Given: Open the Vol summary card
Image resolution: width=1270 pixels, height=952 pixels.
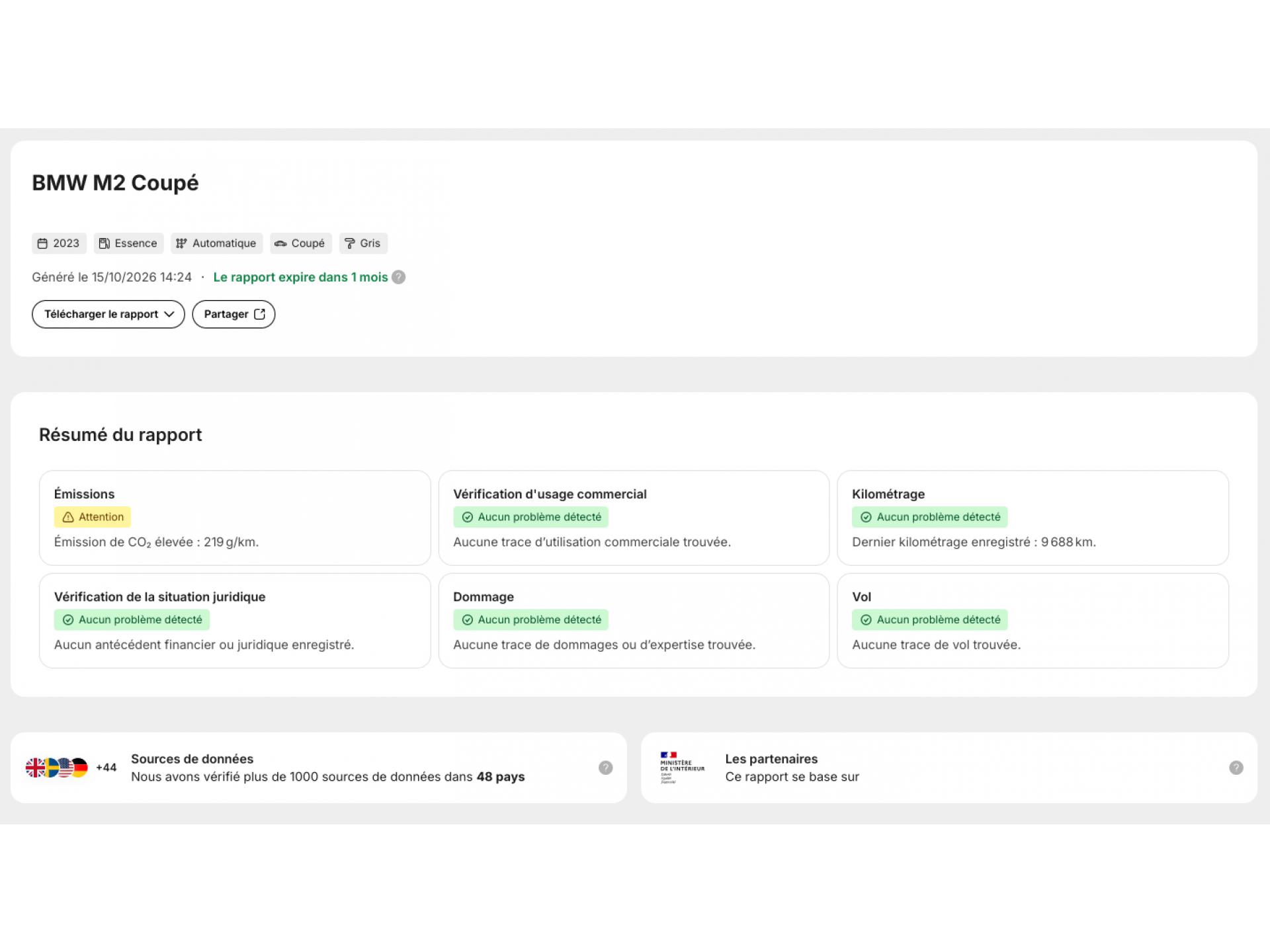Looking at the screenshot, I should click(1033, 620).
